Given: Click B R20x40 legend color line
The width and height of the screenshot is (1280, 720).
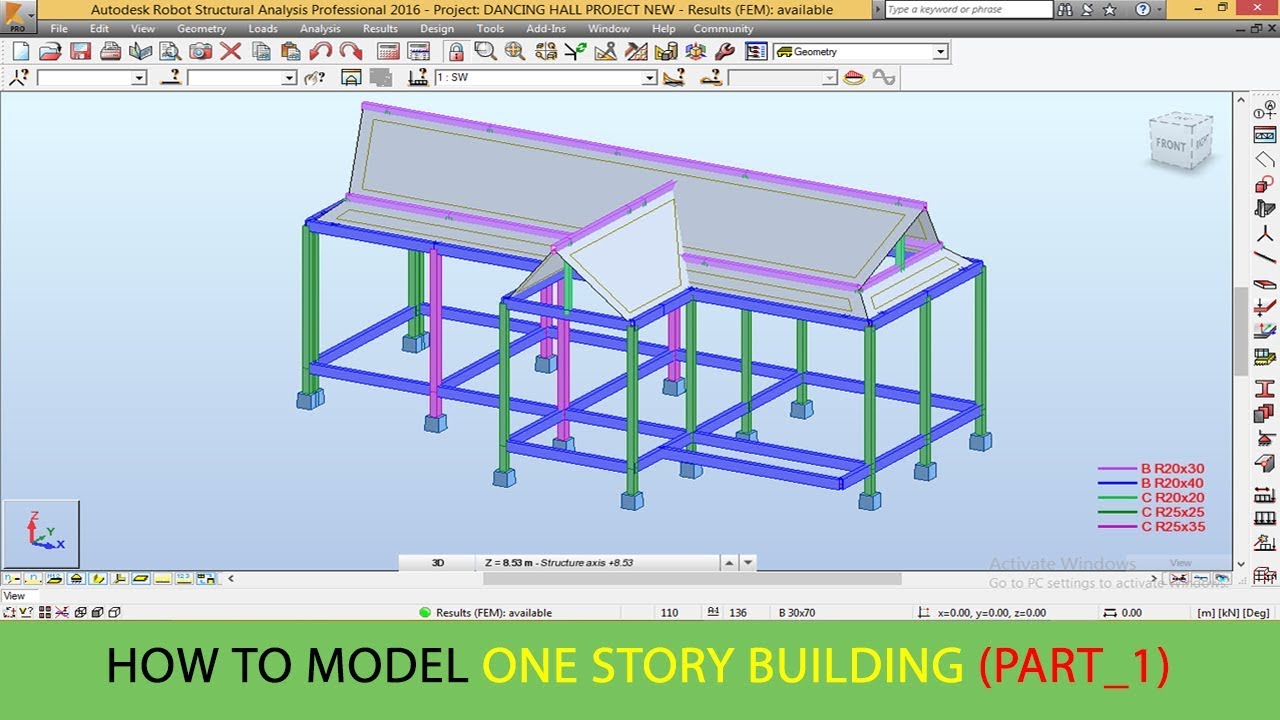Looking at the screenshot, I should pos(1117,483).
